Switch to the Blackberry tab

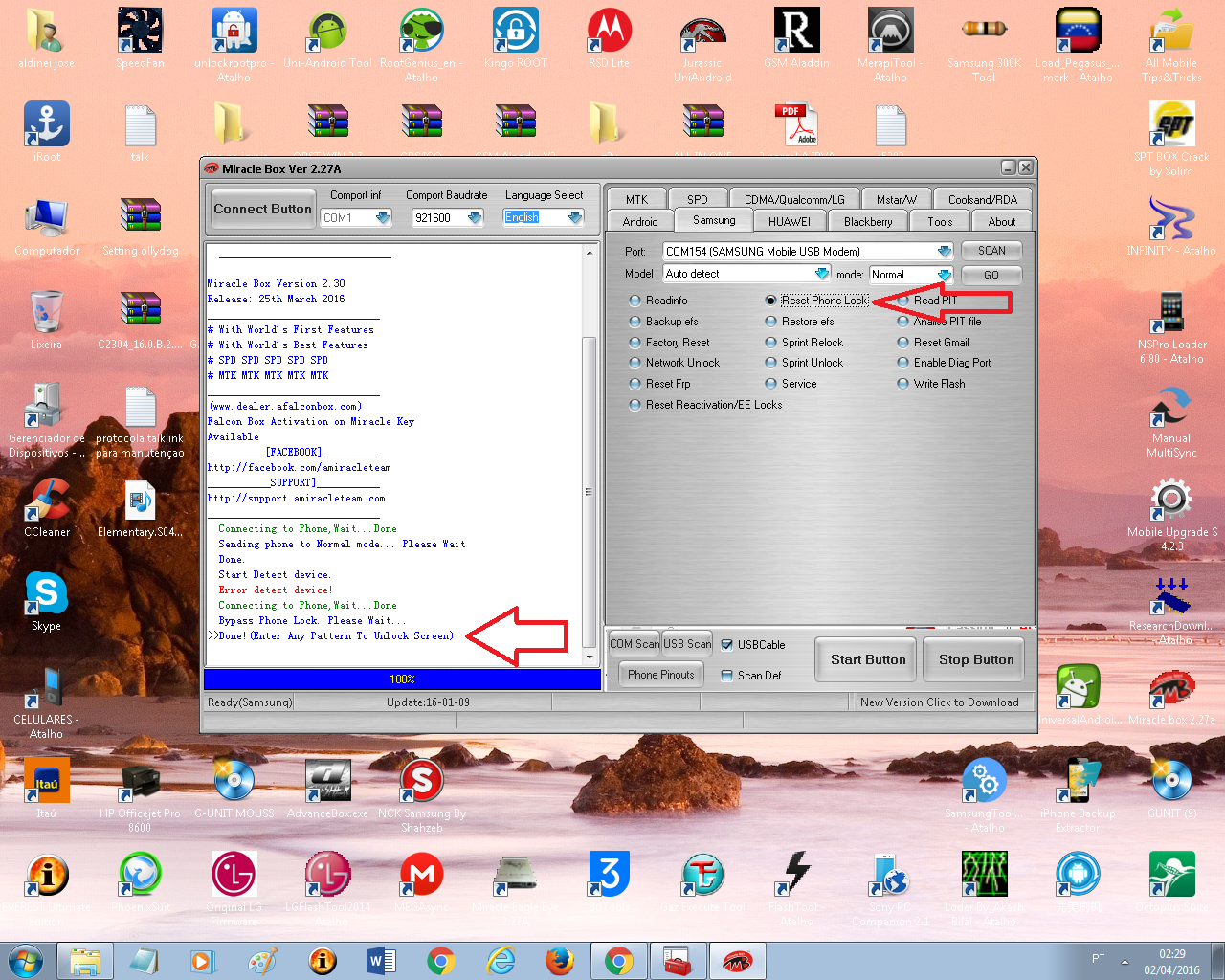(868, 221)
